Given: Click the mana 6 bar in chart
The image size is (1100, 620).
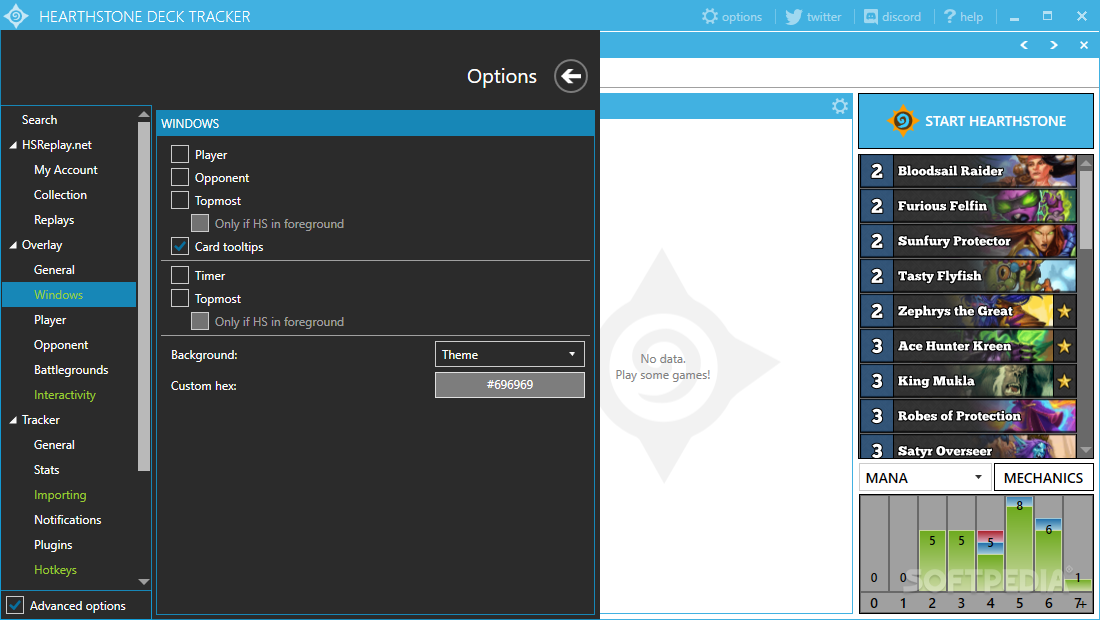Looking at the screenshot, I should click(1048, 555).
